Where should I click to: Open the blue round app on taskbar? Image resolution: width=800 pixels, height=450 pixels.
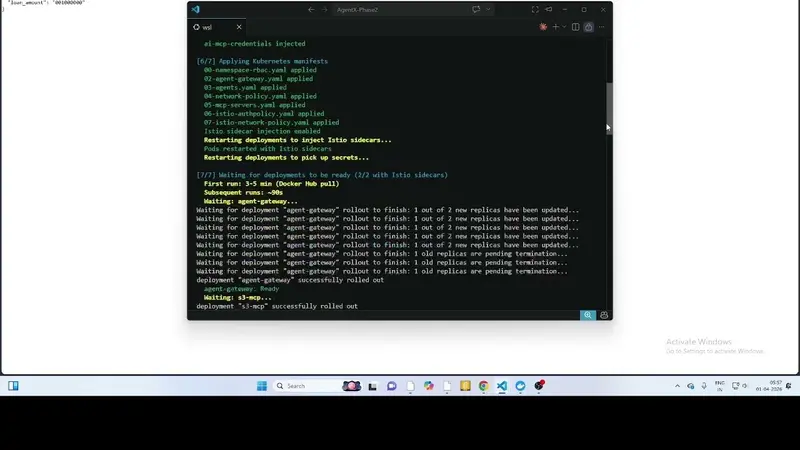[x=520, y=386]
